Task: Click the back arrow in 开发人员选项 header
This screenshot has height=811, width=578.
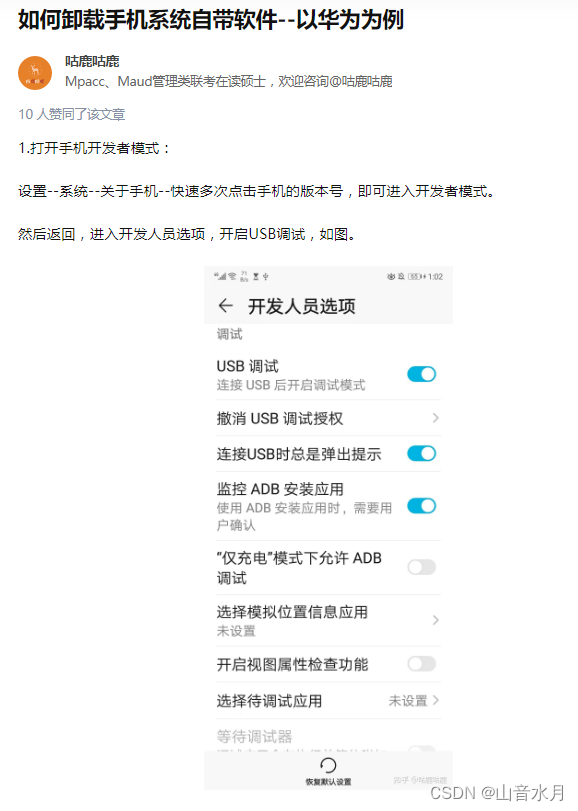Action: pos(225,306)
